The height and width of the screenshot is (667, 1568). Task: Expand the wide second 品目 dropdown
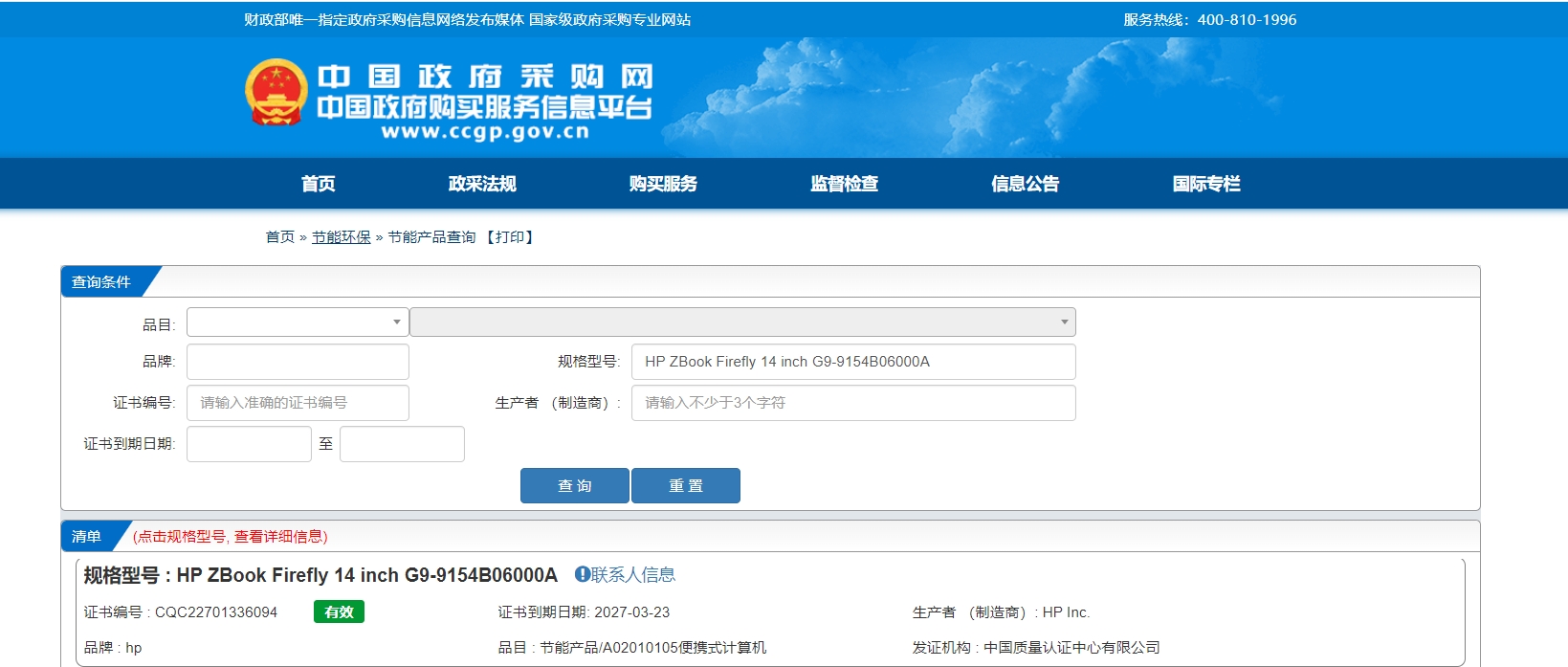point(742,322)
